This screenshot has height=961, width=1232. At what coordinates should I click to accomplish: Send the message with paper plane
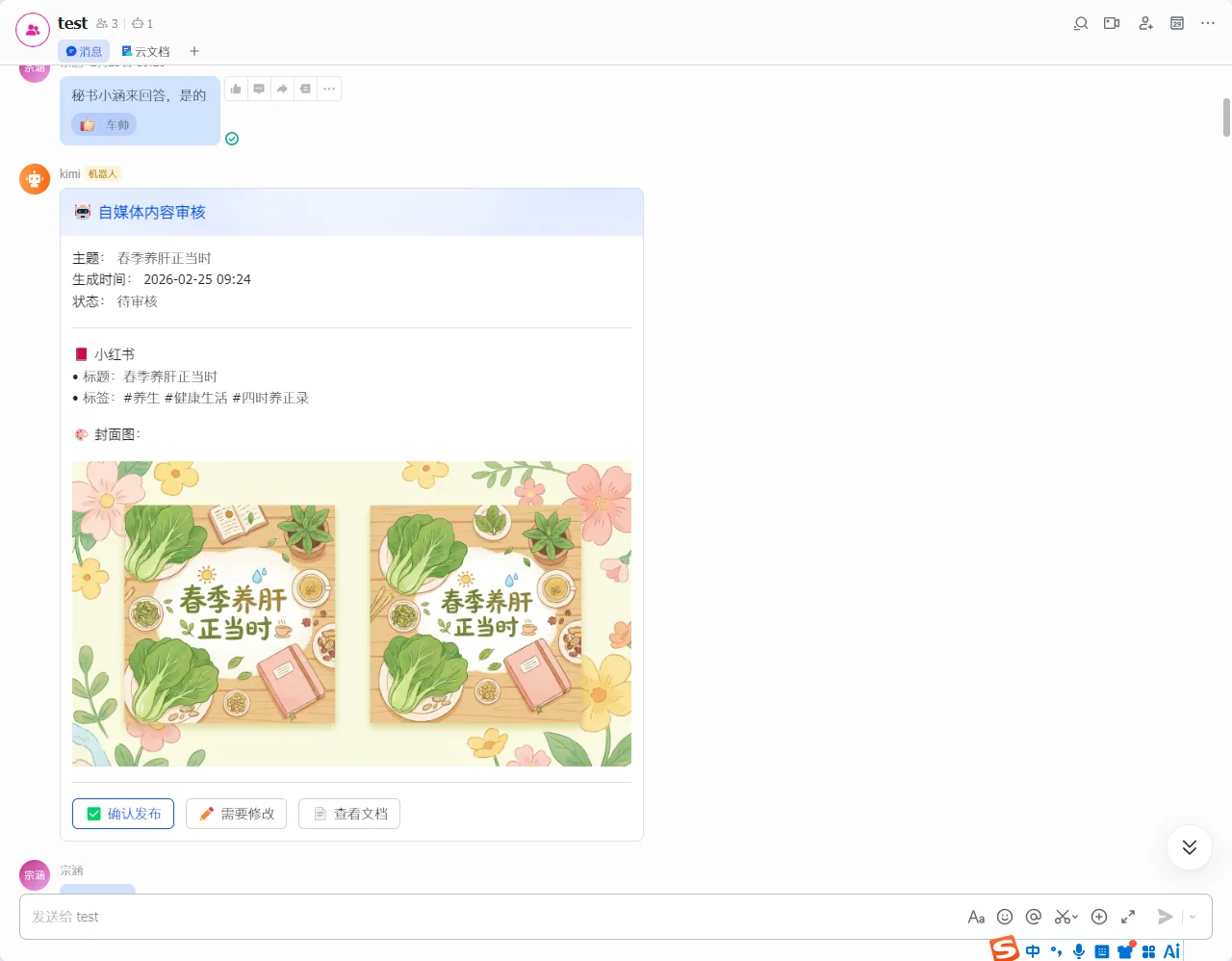pyautogui.click(x=1165, y=917)
